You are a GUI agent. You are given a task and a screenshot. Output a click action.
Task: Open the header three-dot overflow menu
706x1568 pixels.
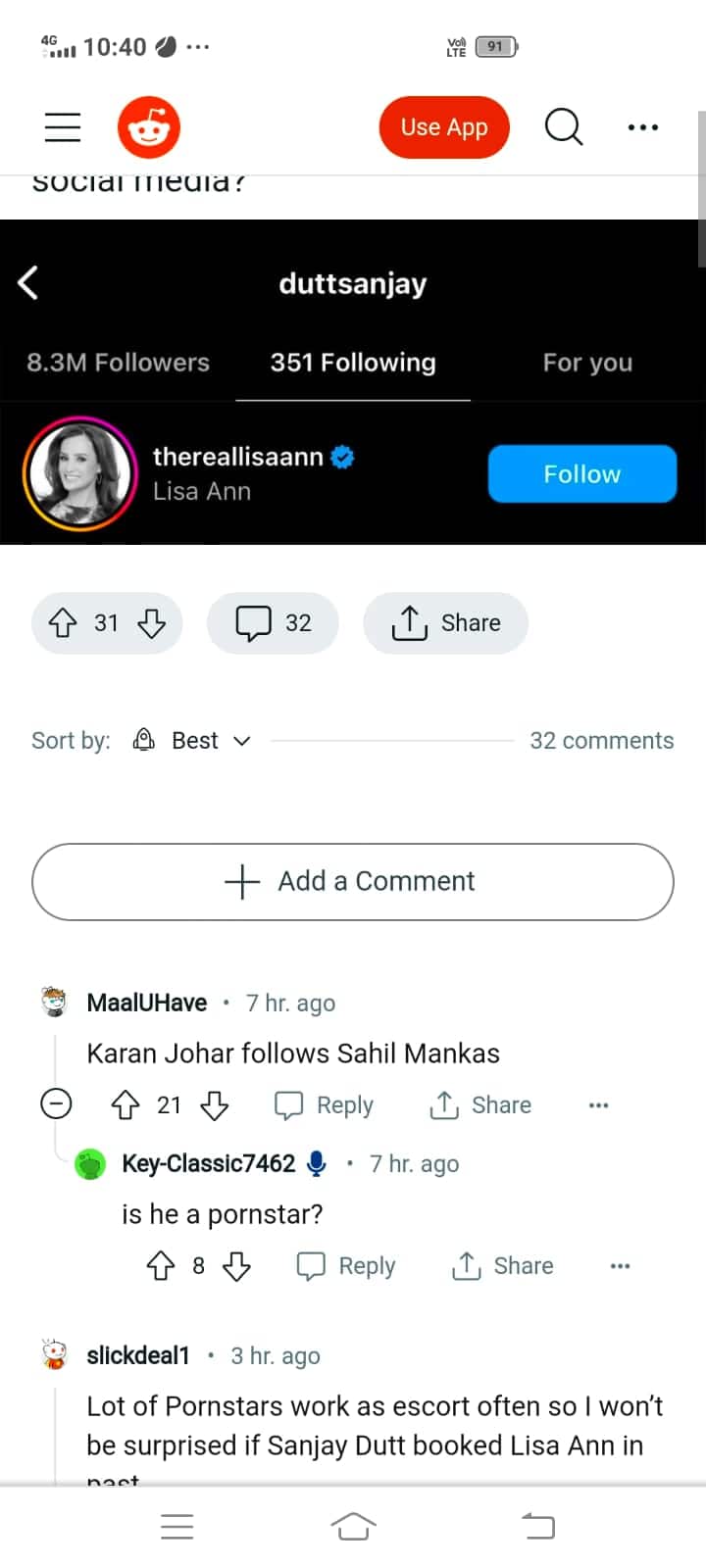click(x=642, y=127)
